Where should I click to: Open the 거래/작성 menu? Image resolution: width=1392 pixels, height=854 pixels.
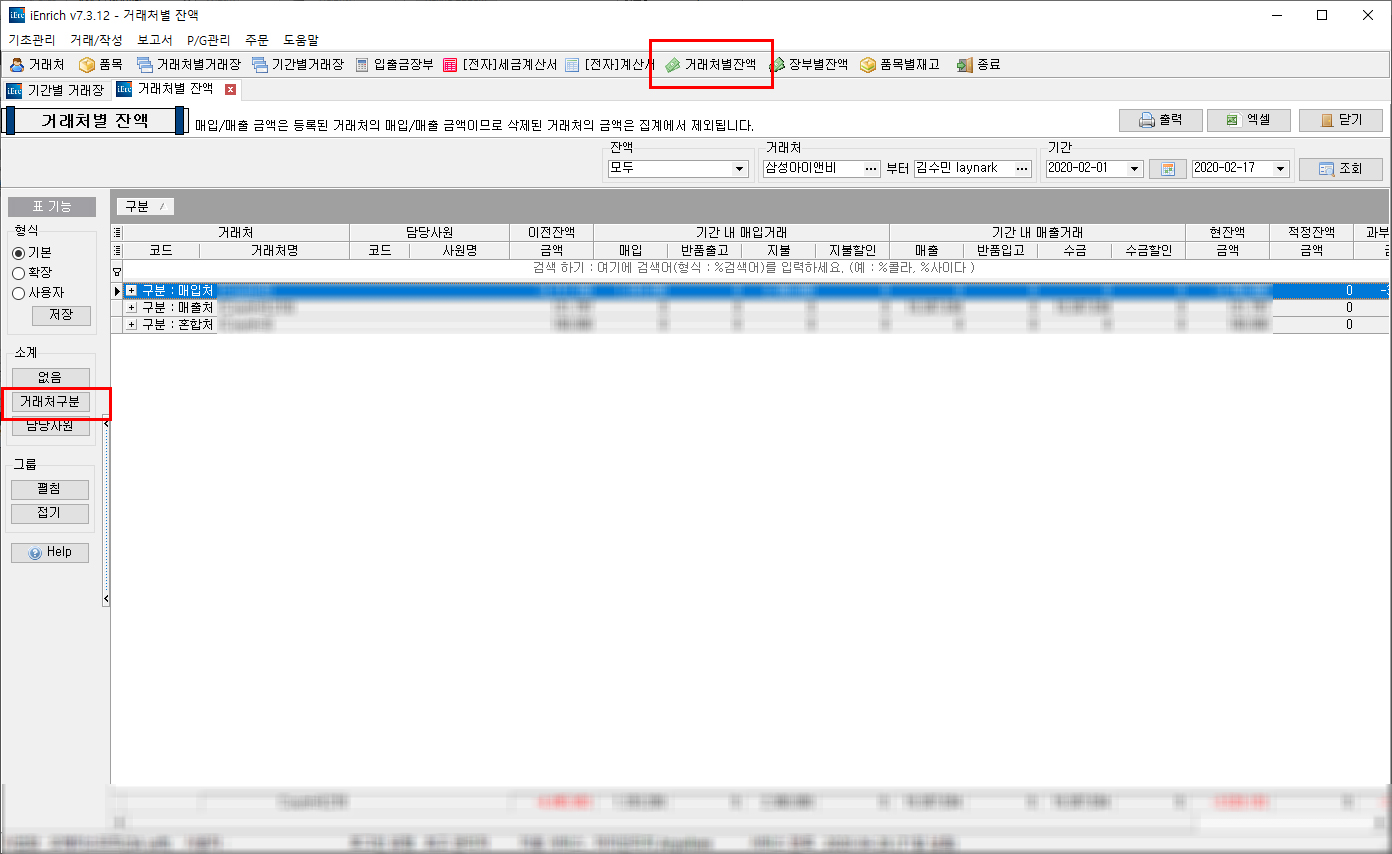[96, 40]
